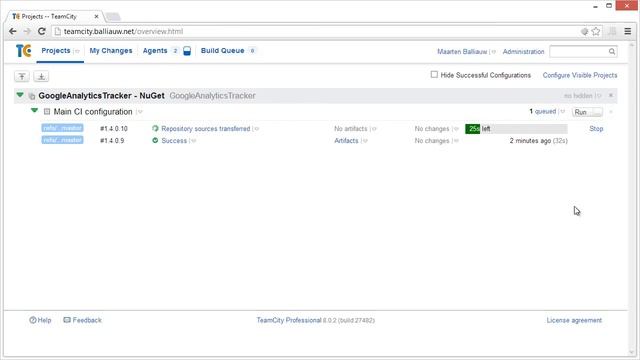Image resolution: width=640 pixels, height=360 pixels.
Task: Open the Main CI configuration dropdown arrow
Action: pyautogui.click(x=139, y=112)
